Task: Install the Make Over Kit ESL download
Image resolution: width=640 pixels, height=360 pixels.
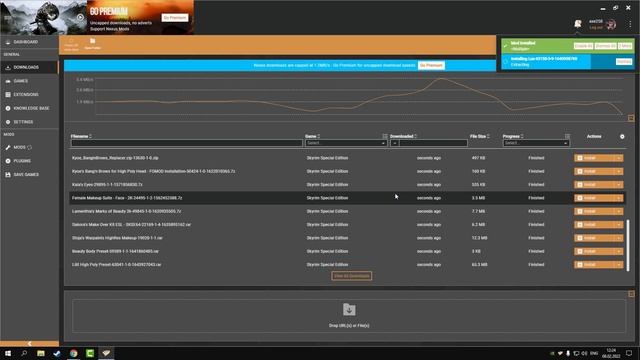Action: click(595, 225)
